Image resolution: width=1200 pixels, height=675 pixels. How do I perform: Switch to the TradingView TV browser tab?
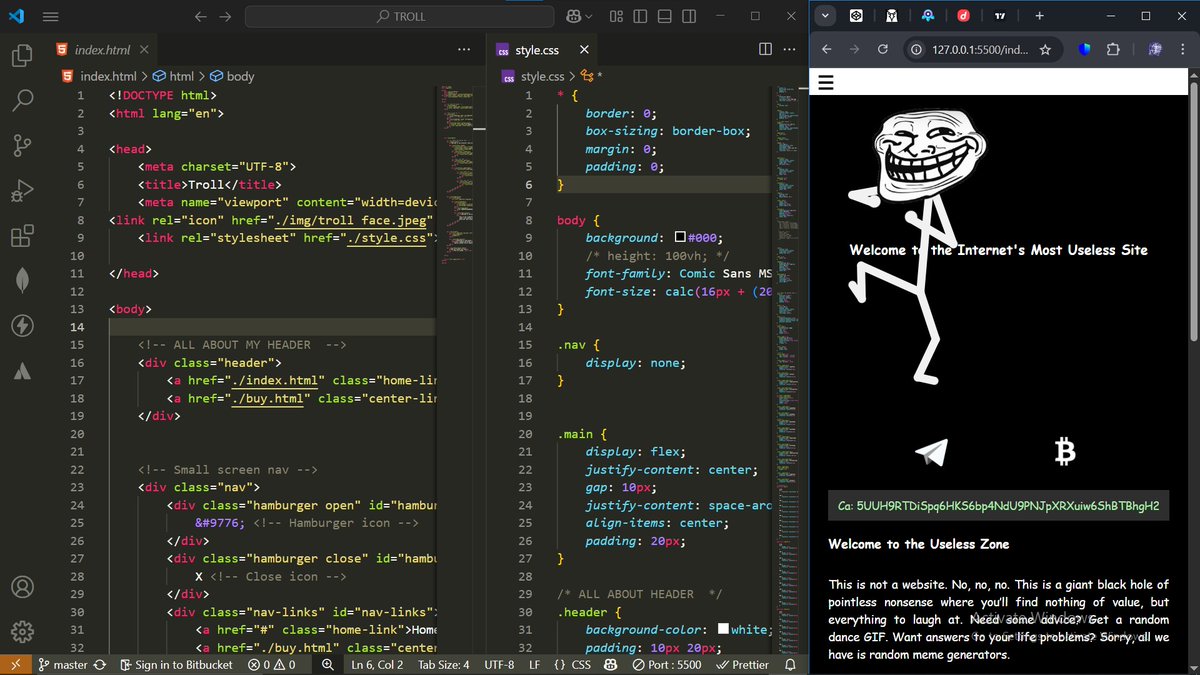[1000, 16]
